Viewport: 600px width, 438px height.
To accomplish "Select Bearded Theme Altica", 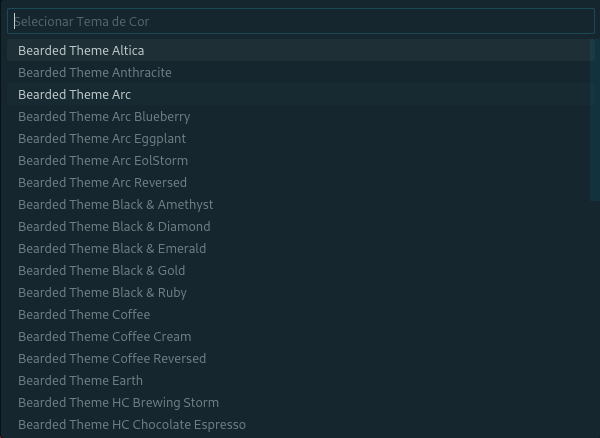I will click(81, 50).
